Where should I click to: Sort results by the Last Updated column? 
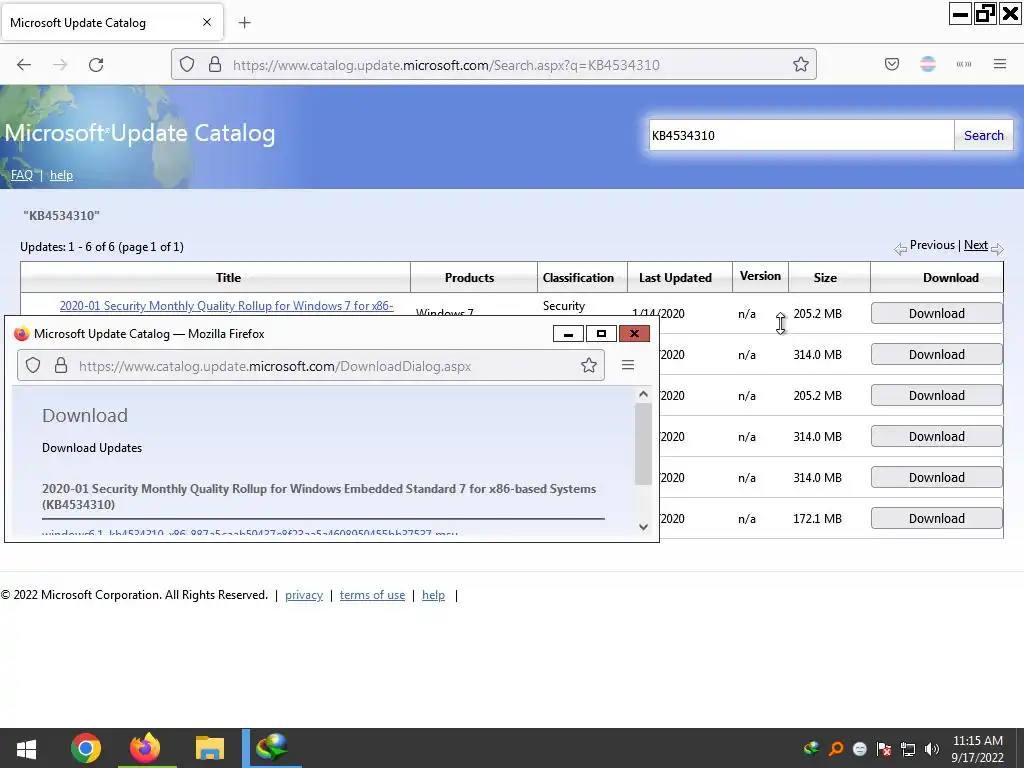pos(675,278)
